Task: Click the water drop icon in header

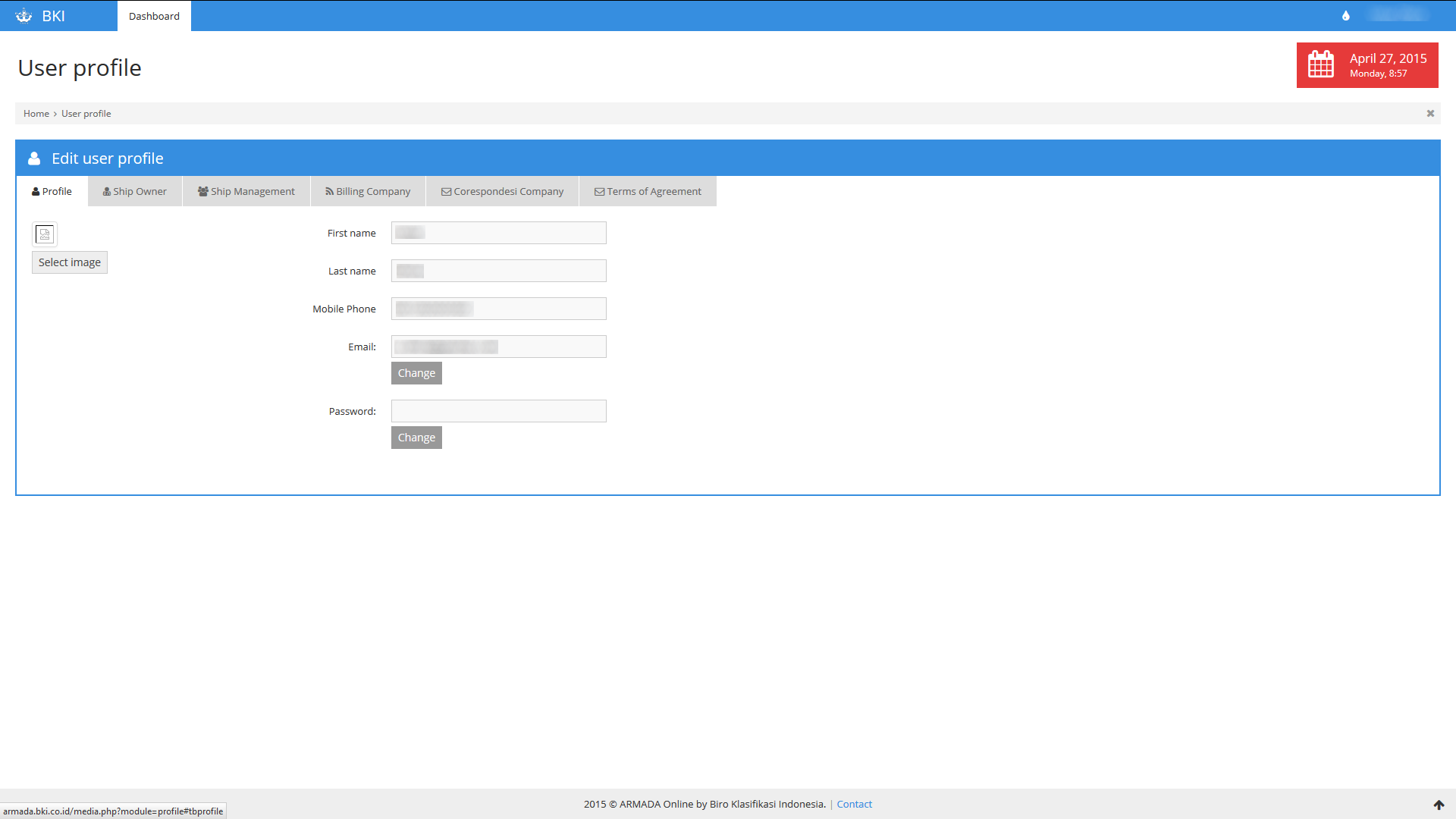Action: coord(1346,16)
